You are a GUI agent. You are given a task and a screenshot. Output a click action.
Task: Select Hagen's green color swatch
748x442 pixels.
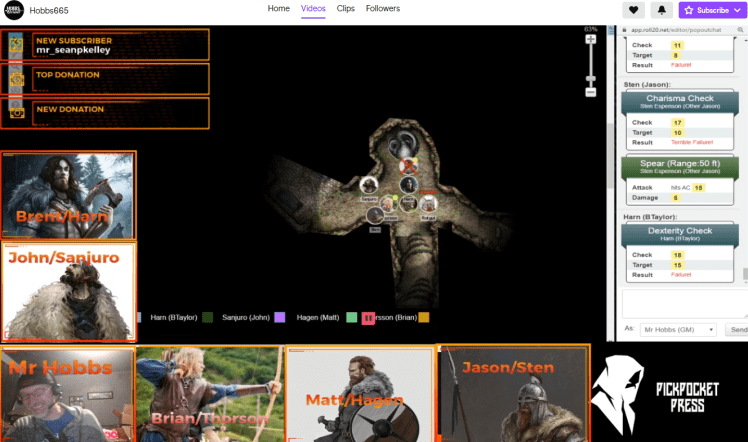351,317
